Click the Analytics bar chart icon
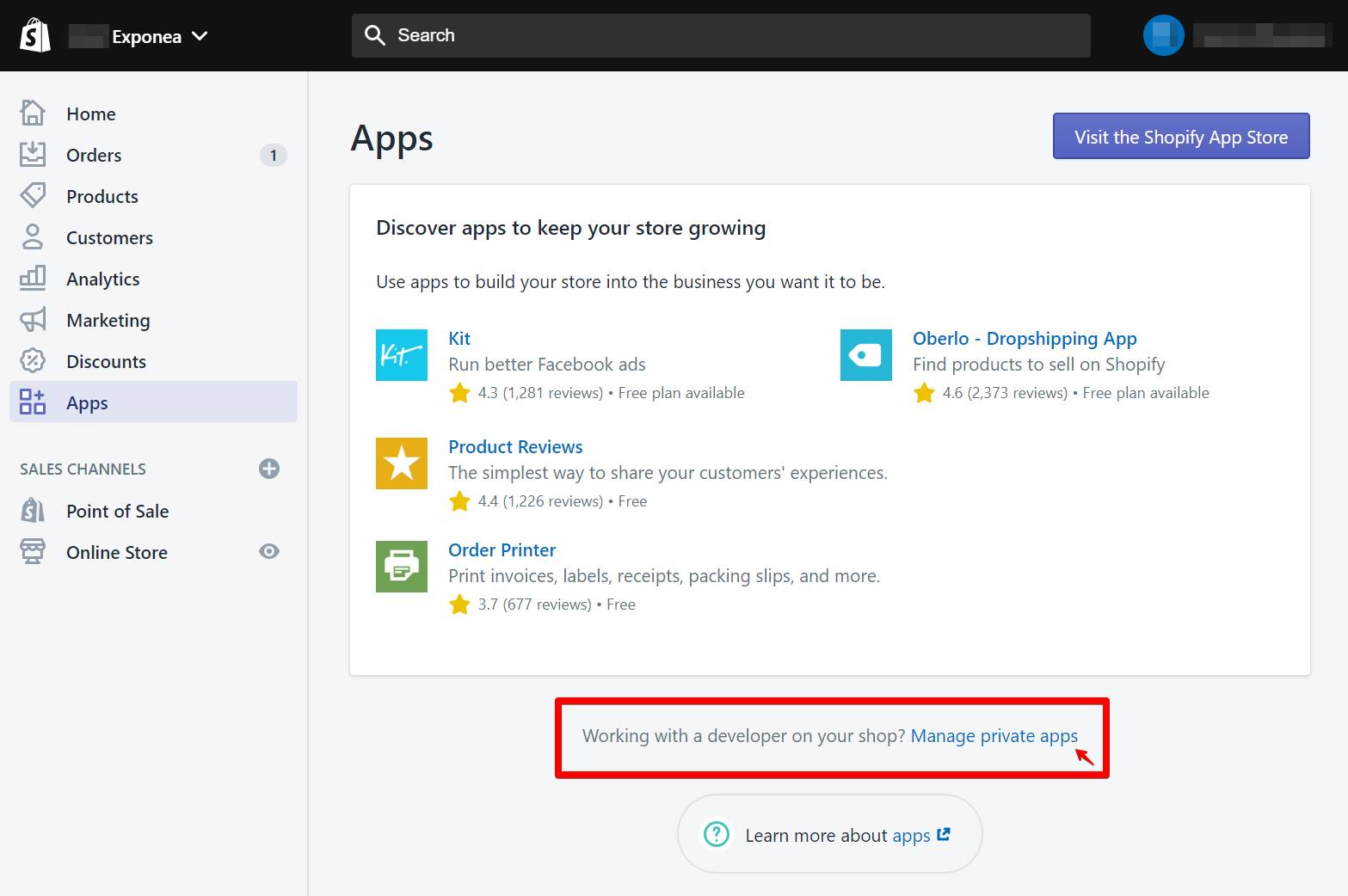 pyautogui.click(x=33, y=278)
